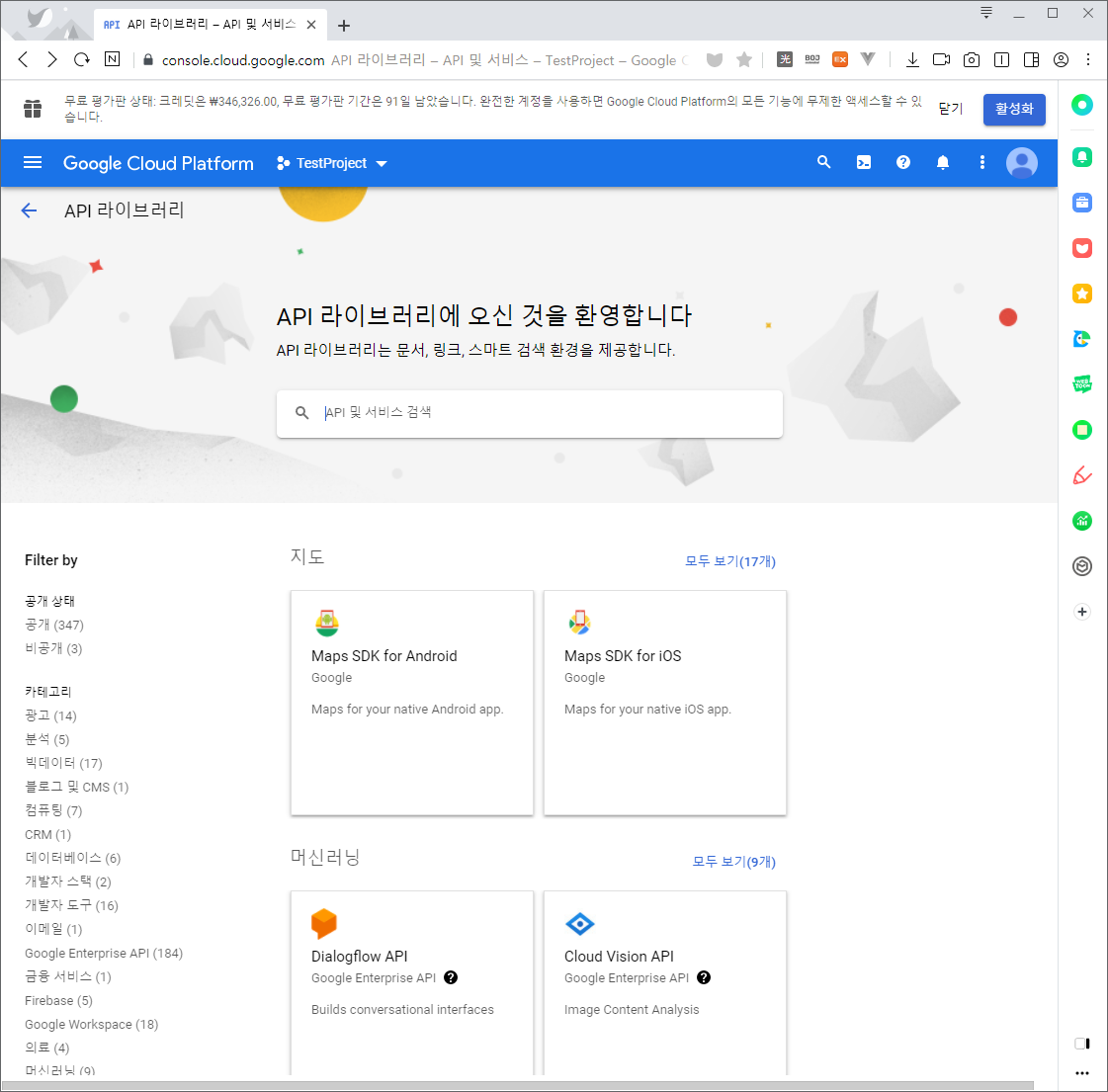Switch to the API 라이브러리 browser tab
This screenshot has width=1108, height=1092.
(210, 25)
